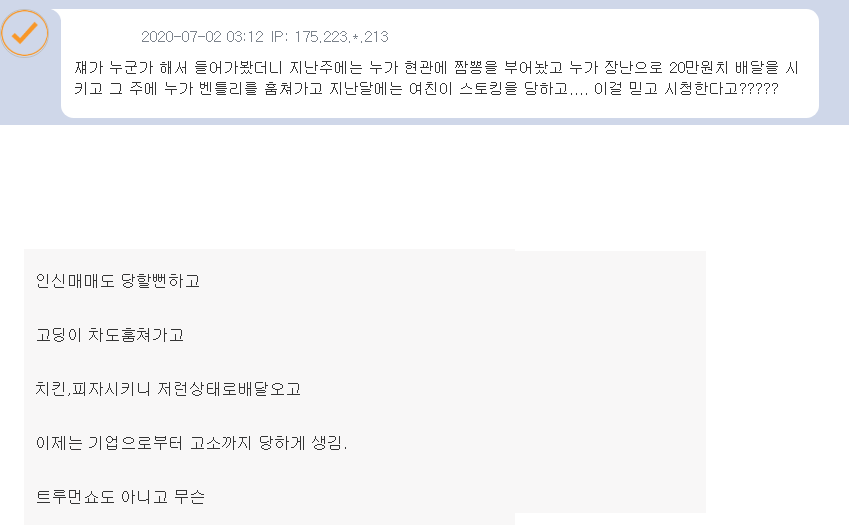
Task: Click the comment timestamp 2020-07-02 03:12
Action: click(201, 37)
